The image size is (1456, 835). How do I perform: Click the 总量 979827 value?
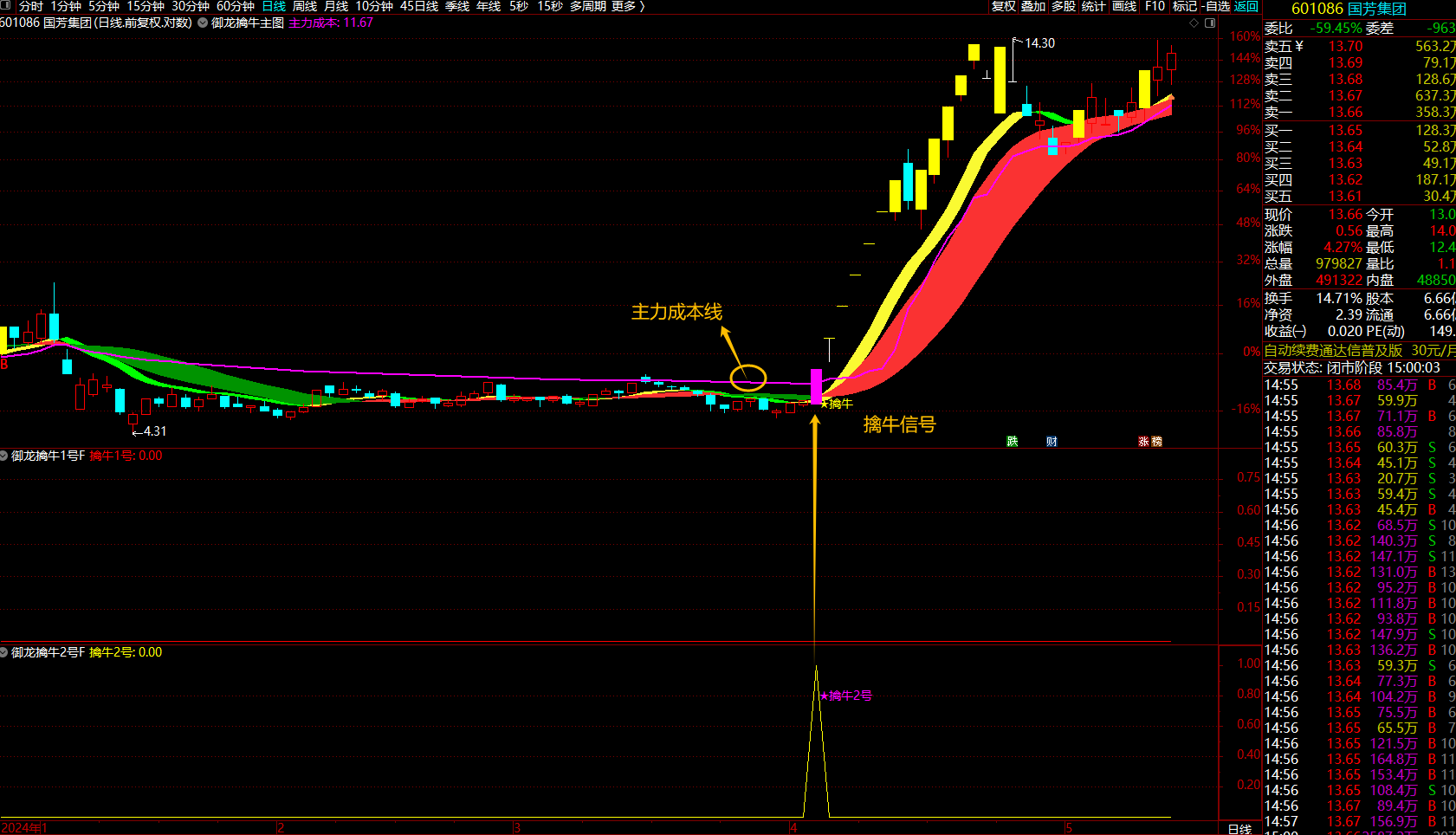coord(1339,264)
